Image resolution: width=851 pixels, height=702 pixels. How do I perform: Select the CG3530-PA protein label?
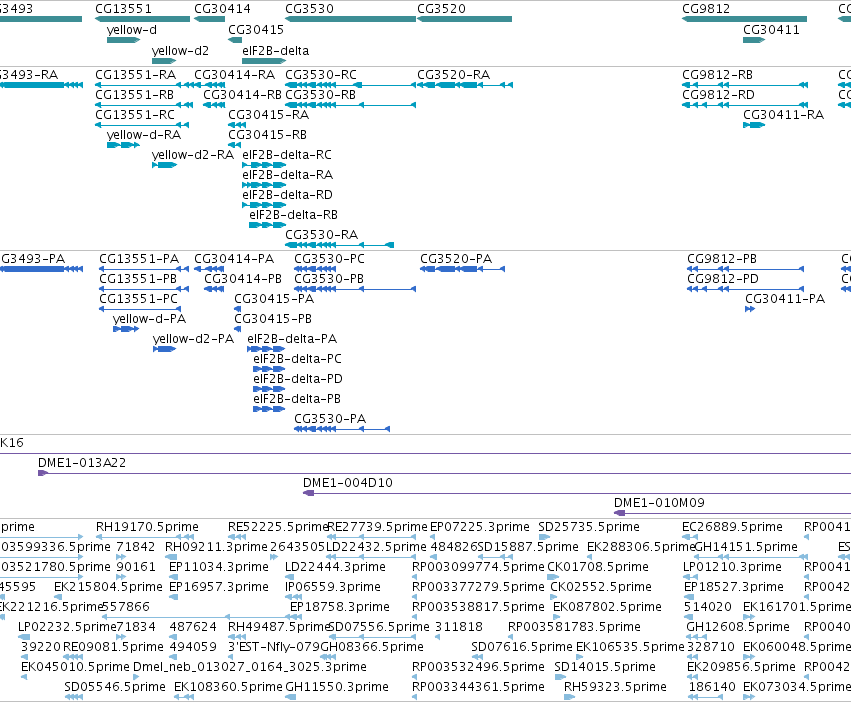(330, 419)
